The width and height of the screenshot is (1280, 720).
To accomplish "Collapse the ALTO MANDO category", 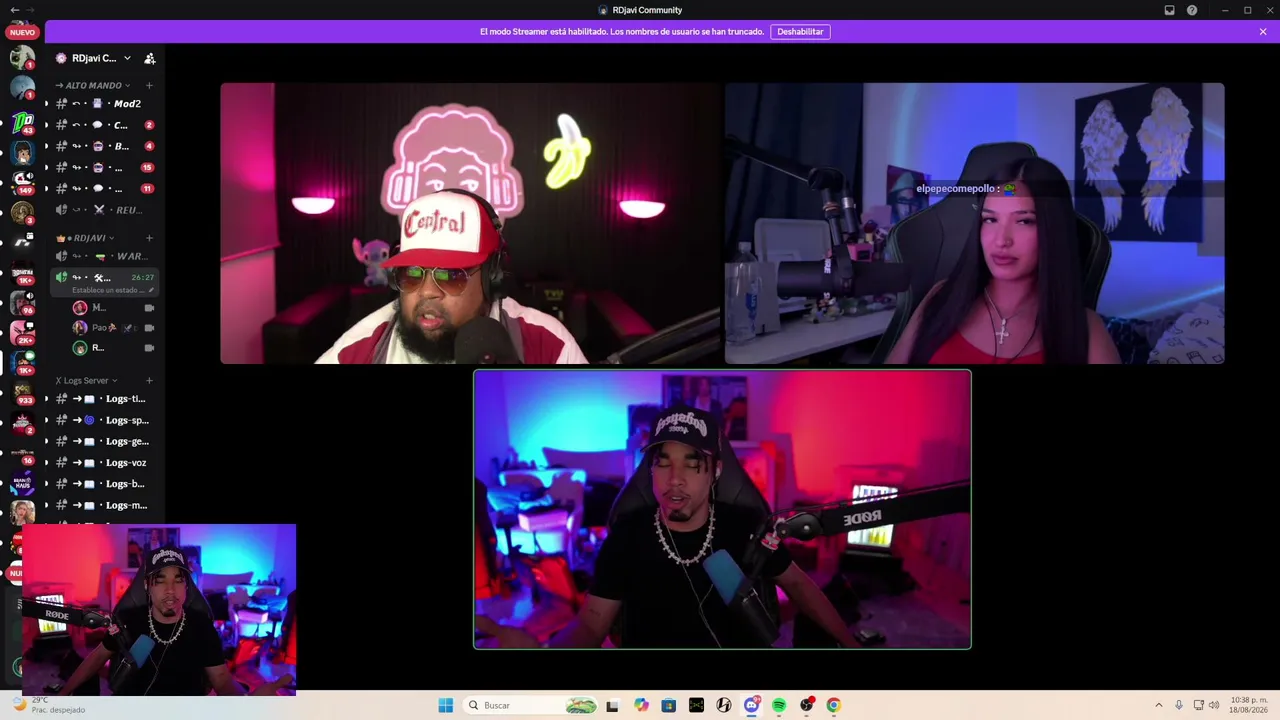I will point(92,85).
